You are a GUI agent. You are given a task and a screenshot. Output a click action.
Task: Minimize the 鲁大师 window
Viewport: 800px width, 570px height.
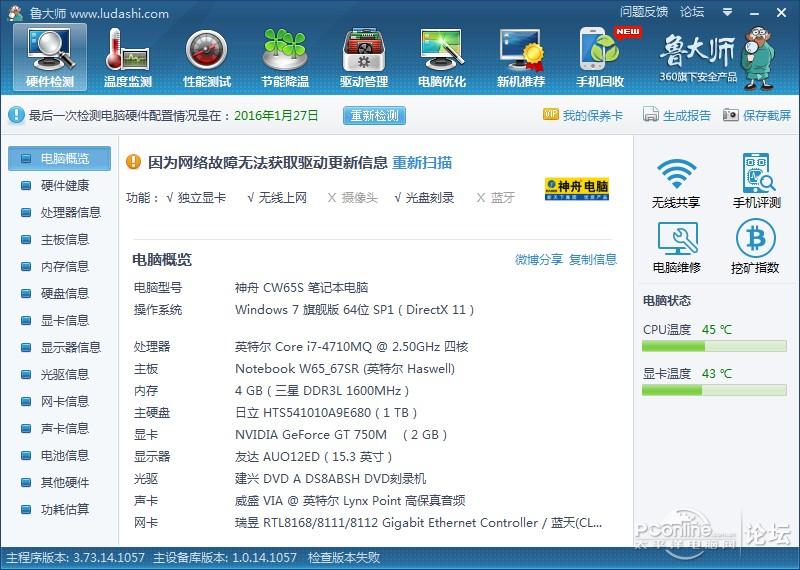coord(754,12)
